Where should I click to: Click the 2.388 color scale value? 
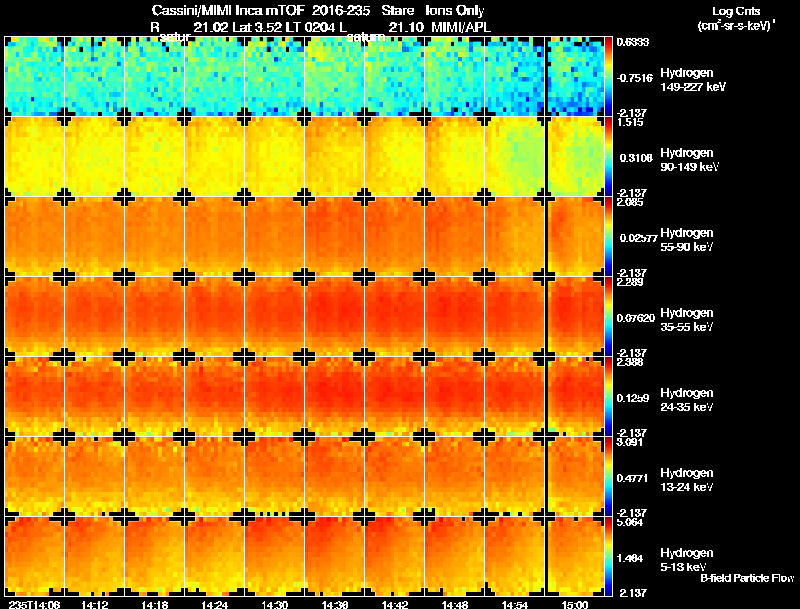coord(630,362)
